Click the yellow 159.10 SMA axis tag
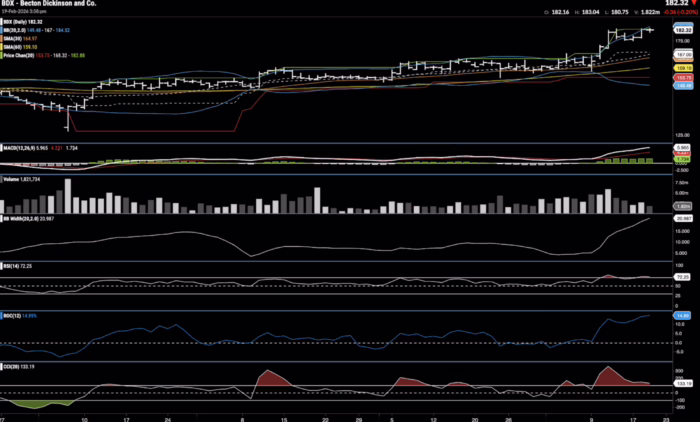700x422 pixels. (683, 68)
